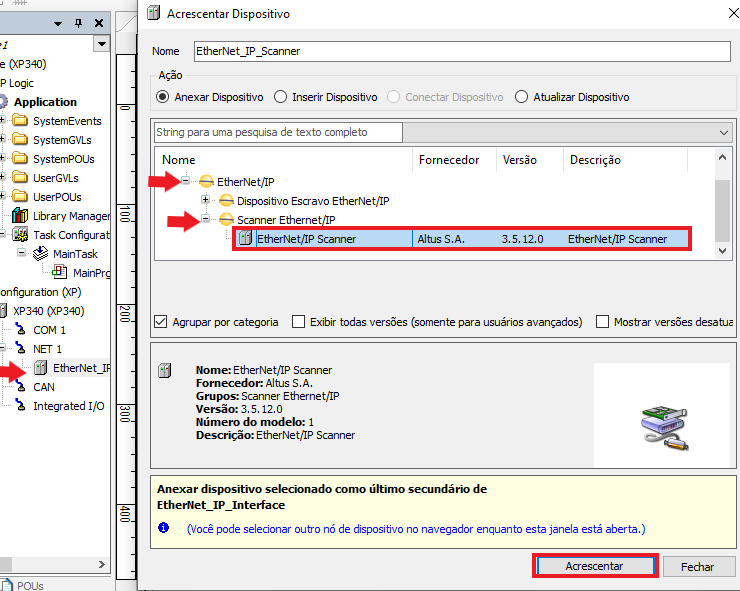740x591 pixels.
Task: Click the Task Configuration icon
Action: (x=20, y=235)
